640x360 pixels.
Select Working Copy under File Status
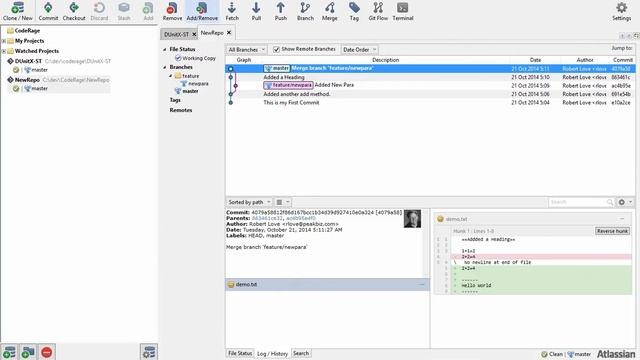(196, 58)
